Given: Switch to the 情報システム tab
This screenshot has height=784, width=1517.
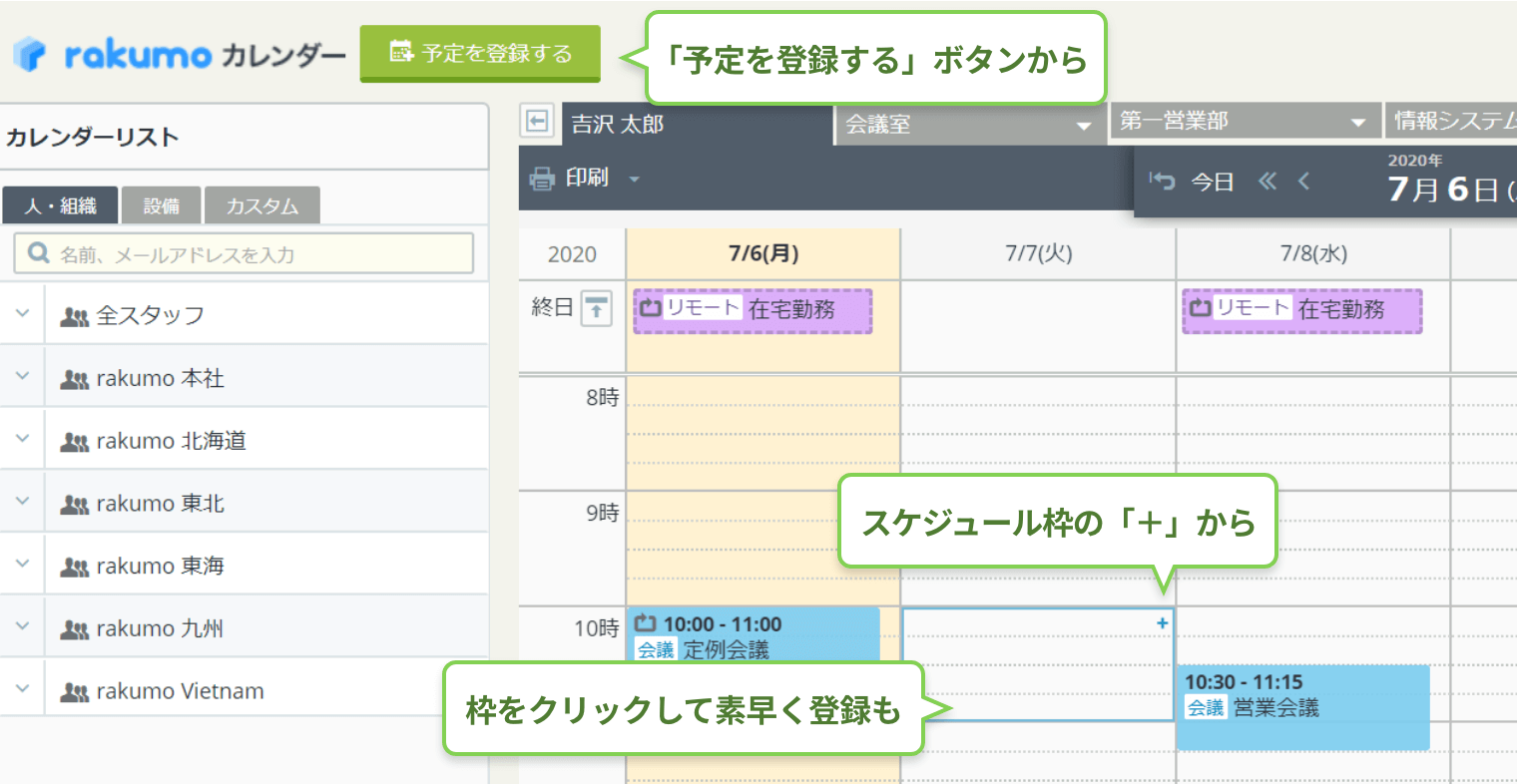Looking at the screenshot, I should click(1451, 121).
